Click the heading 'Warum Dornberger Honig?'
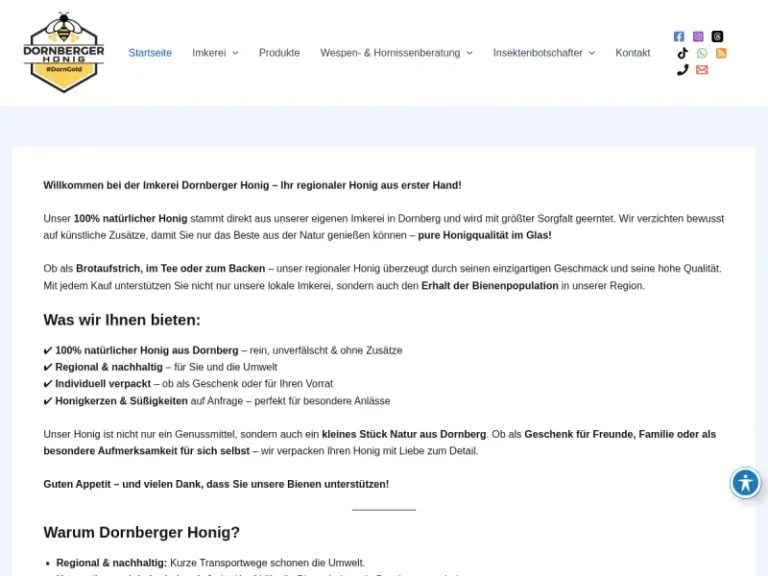 click(142, 532)
